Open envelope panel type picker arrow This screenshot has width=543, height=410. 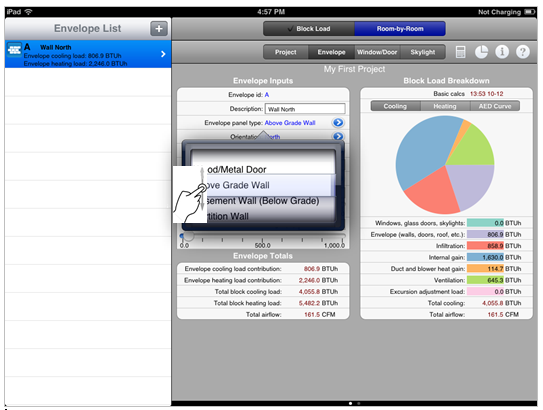click(x=338, y=123)
